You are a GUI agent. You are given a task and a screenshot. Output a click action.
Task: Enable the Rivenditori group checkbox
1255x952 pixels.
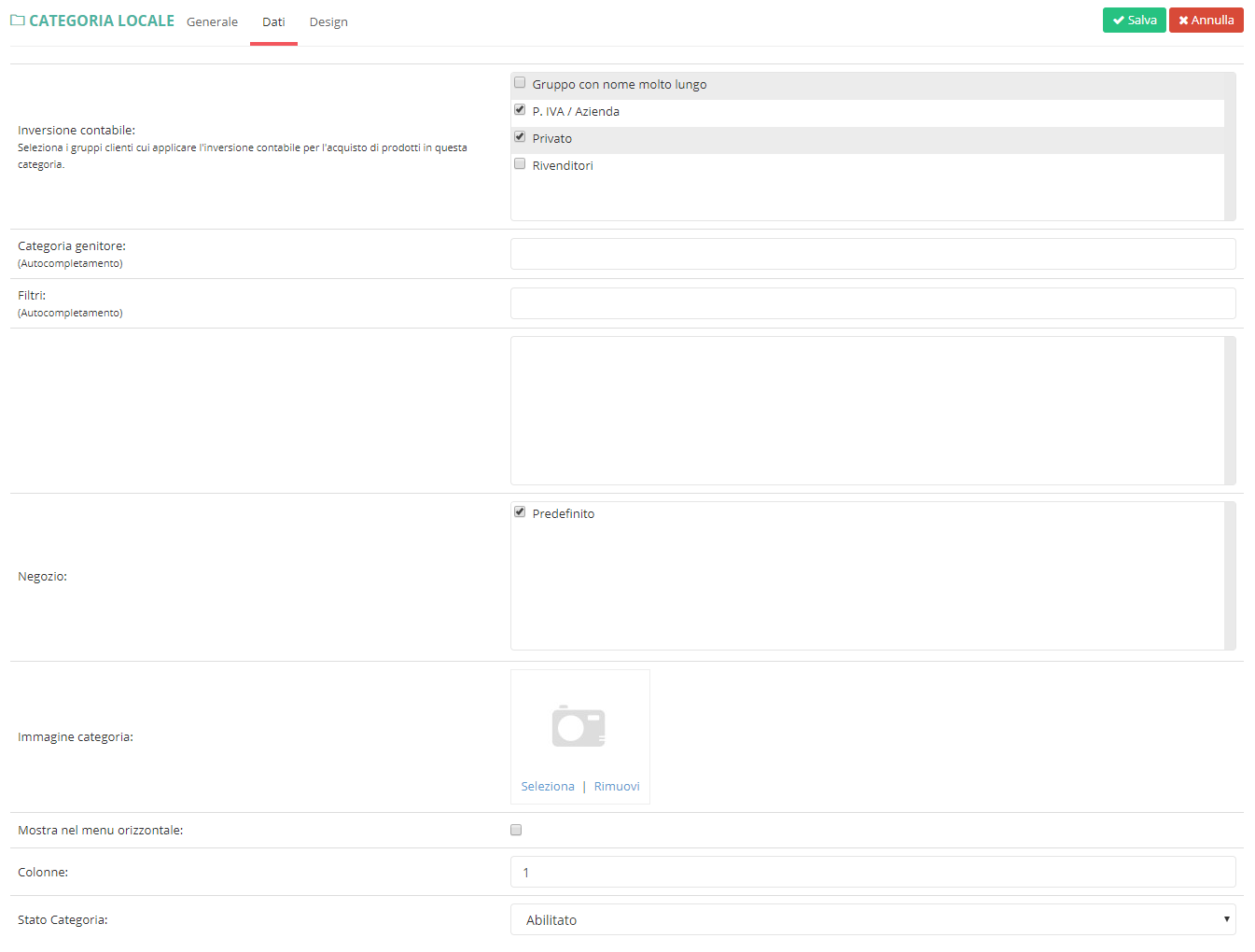520,163
